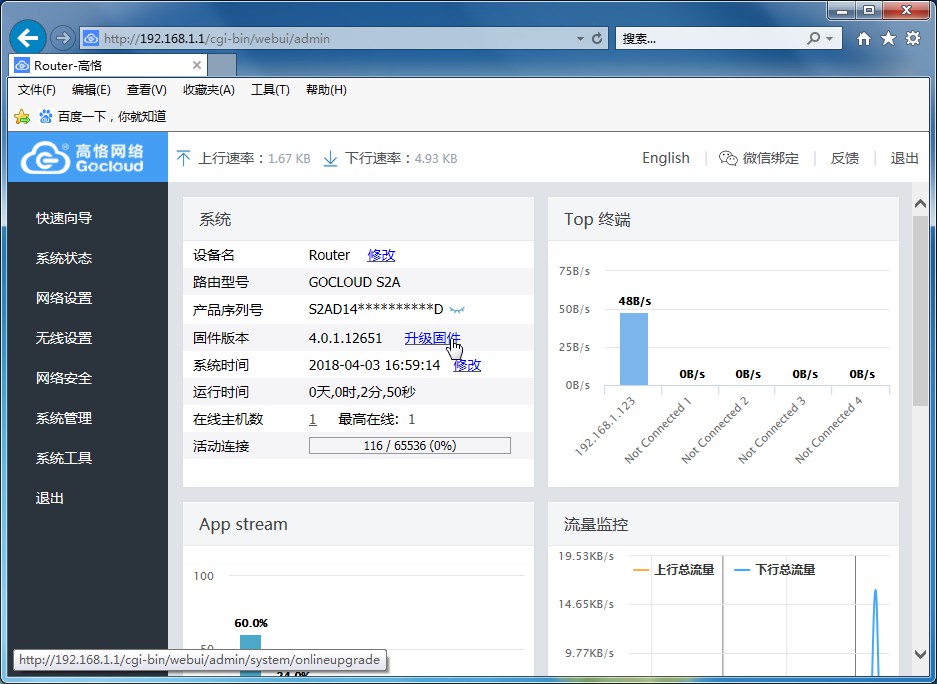Open the 收藏夹(A) menu
937x684 pixels.
tap(209, 90)
